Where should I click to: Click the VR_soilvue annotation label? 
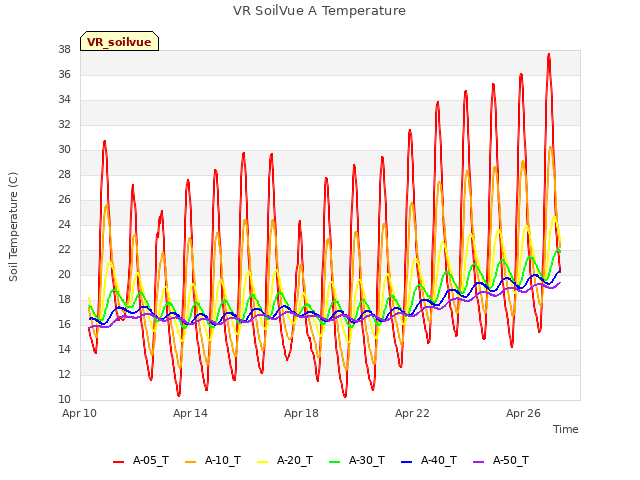[119, 42]
